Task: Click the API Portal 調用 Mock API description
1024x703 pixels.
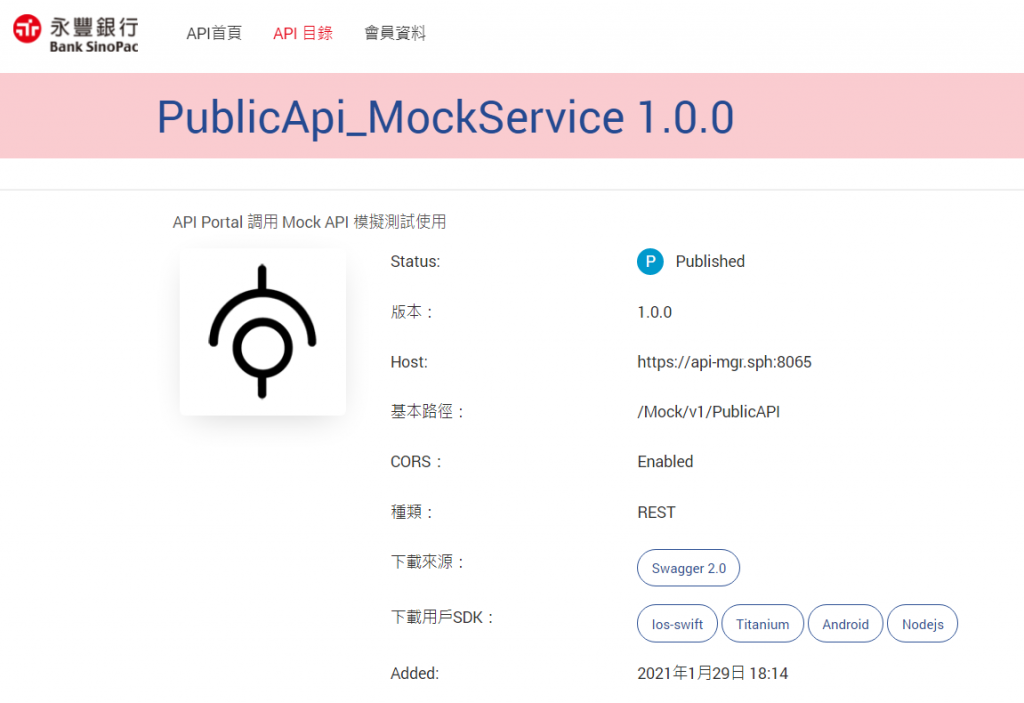Action: click(x=309, y=222)
